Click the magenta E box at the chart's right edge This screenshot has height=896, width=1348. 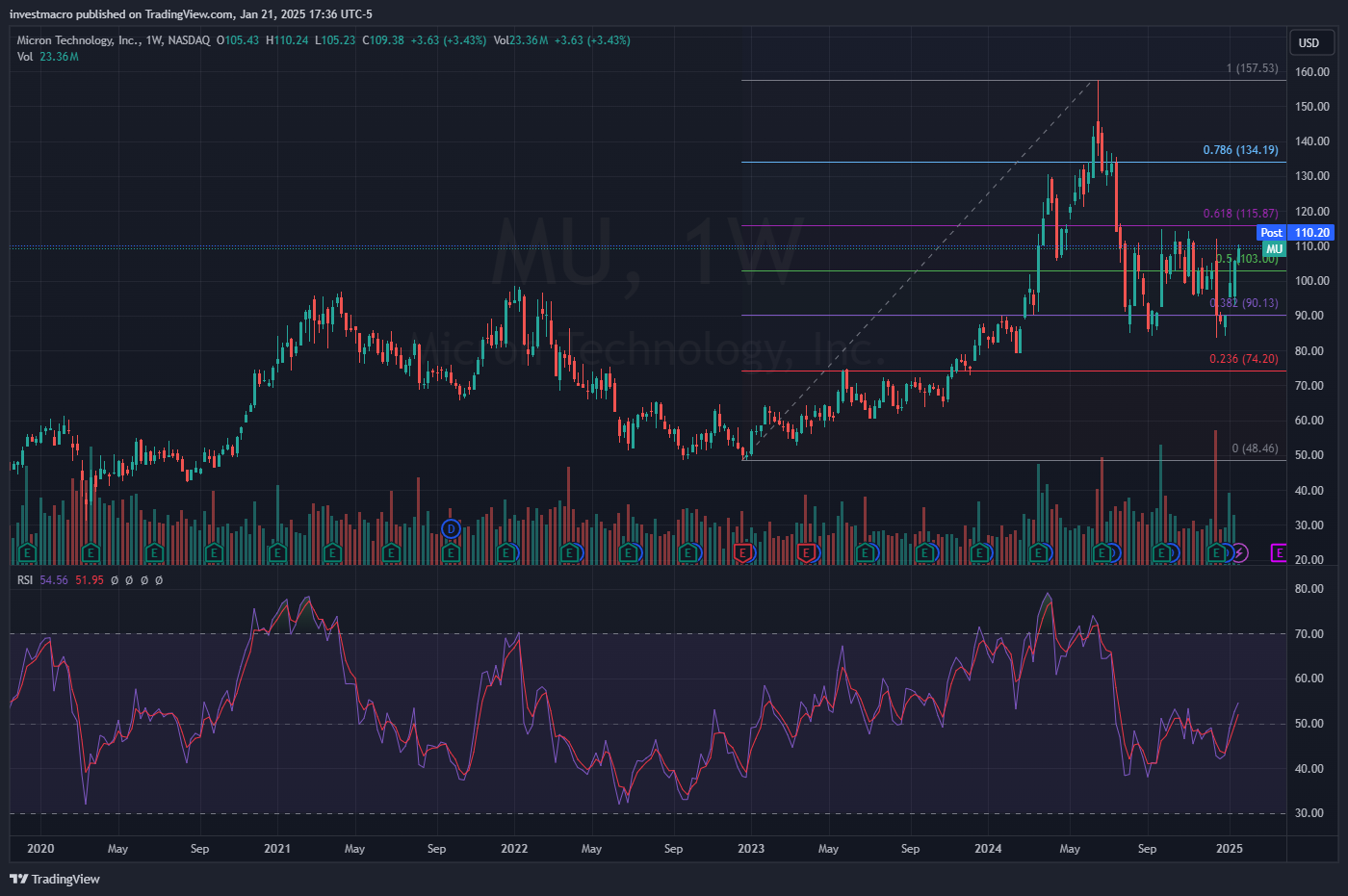tap(1279, 552)
